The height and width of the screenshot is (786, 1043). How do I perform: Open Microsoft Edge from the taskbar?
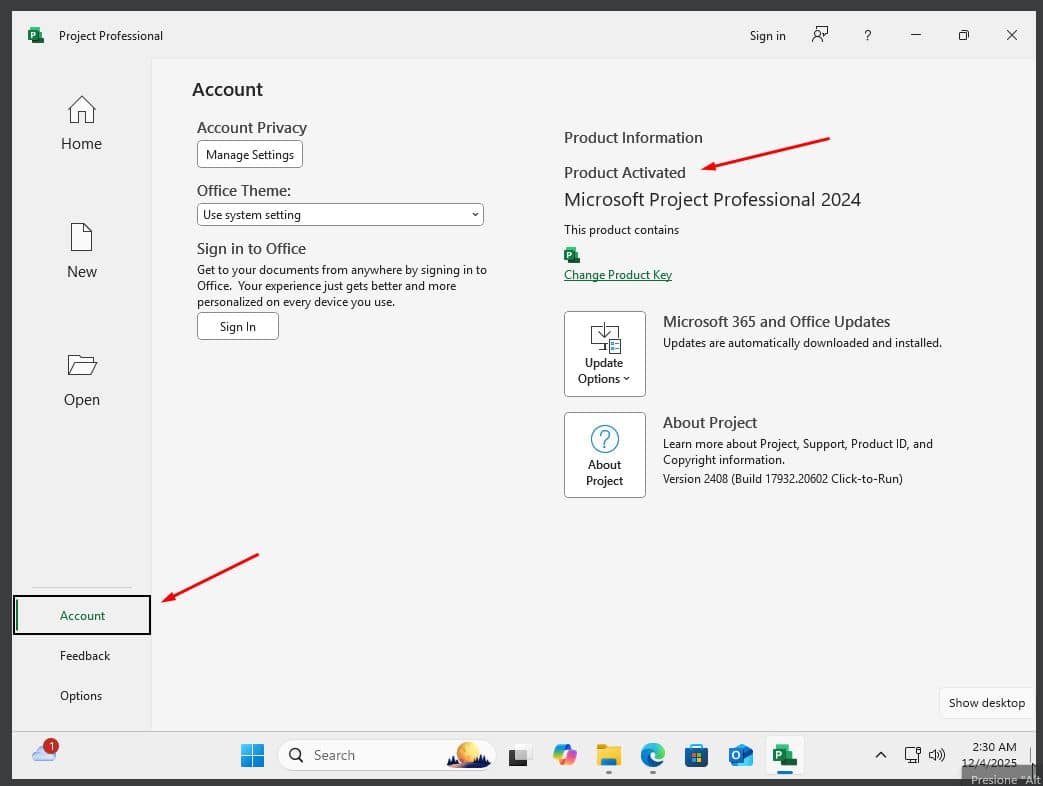click(652, 755)
